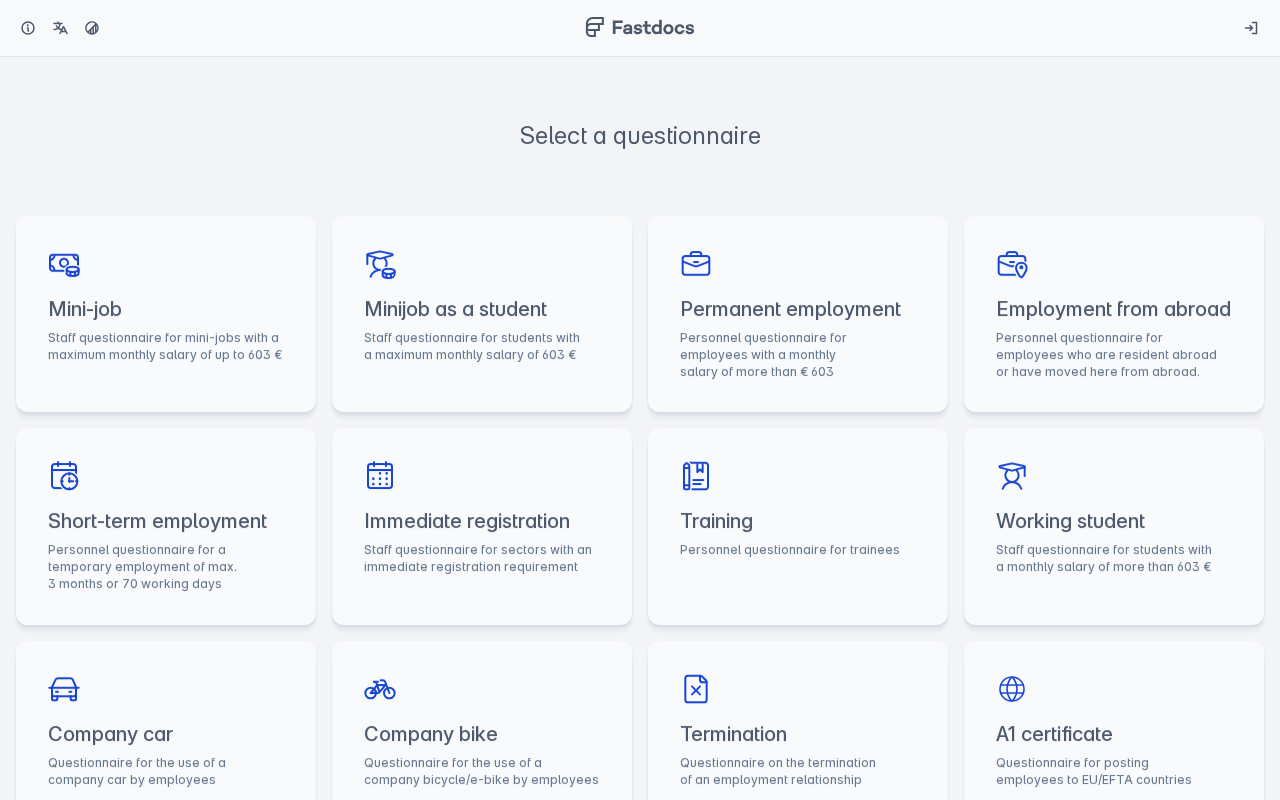Open the Permanent employment questionnaire title
This screenshot has width=1280, height=800.
coord(790,309)
